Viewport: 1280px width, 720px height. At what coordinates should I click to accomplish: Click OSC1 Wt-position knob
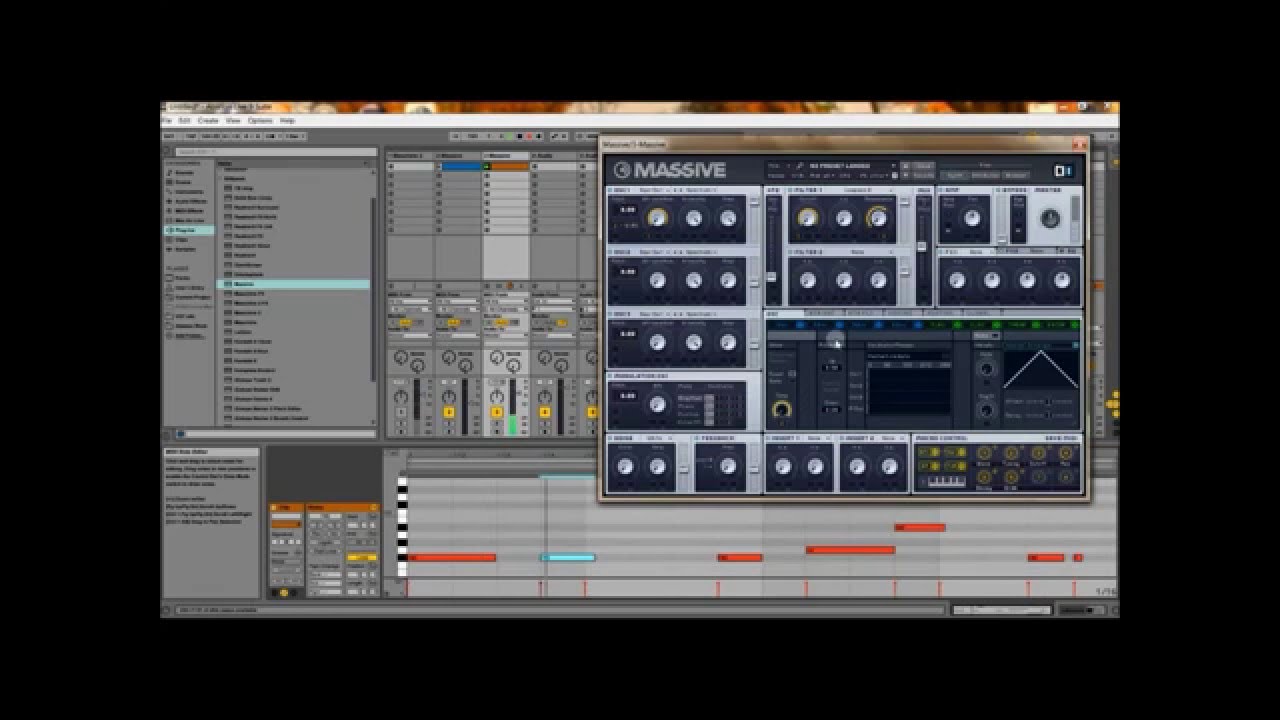click(x=657, y=218)
